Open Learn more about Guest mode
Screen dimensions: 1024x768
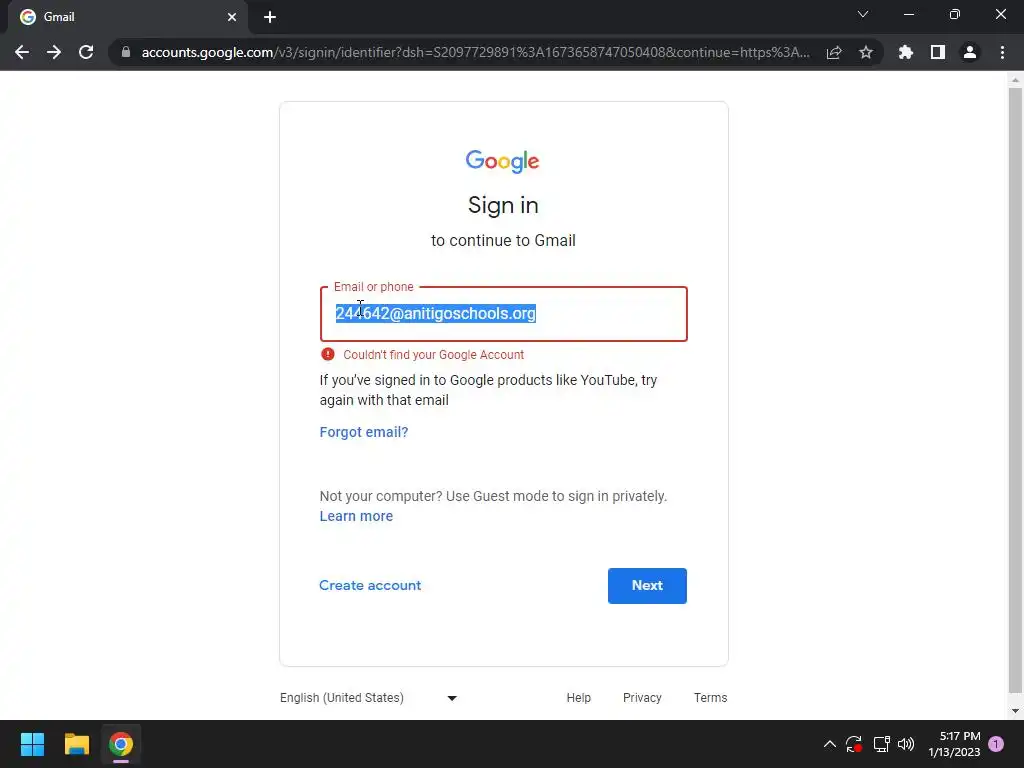coord(356,516)
